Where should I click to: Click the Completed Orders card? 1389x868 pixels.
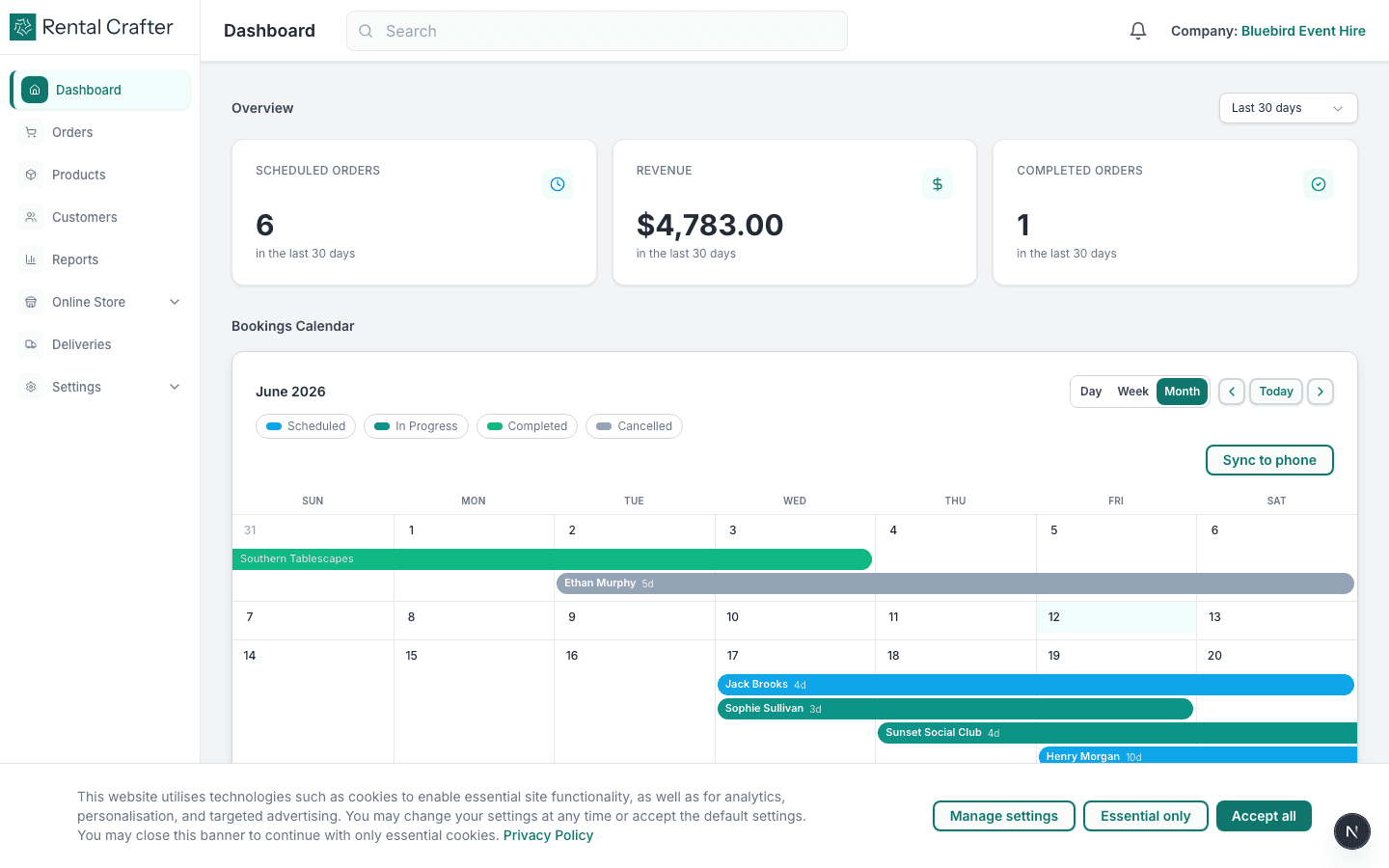pos(1175,212)
